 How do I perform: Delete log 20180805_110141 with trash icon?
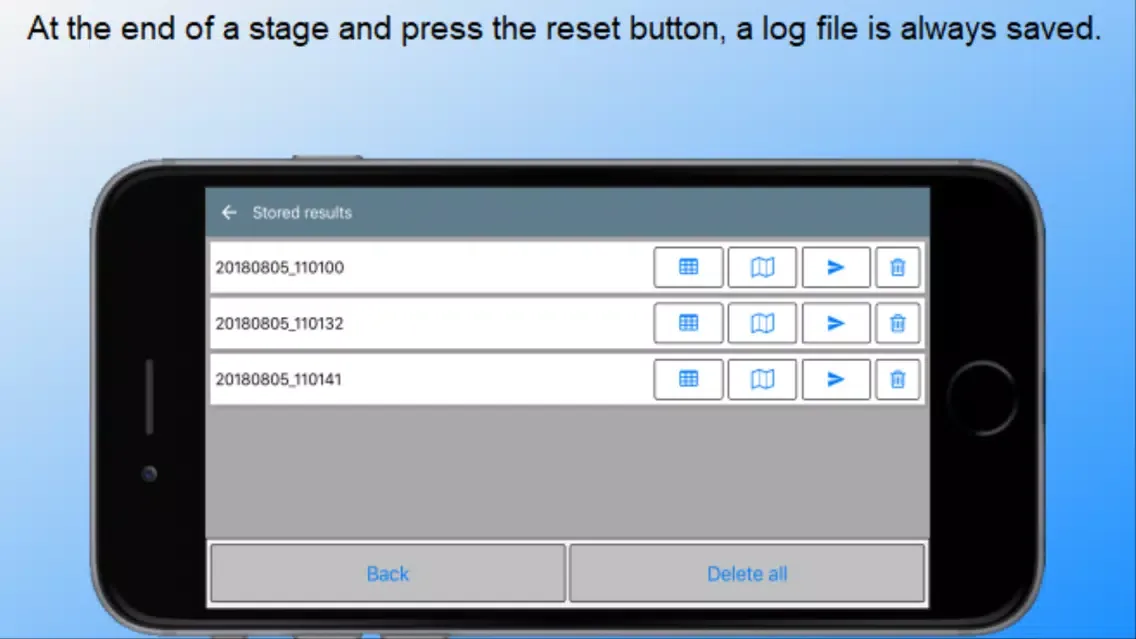point(898,379)
